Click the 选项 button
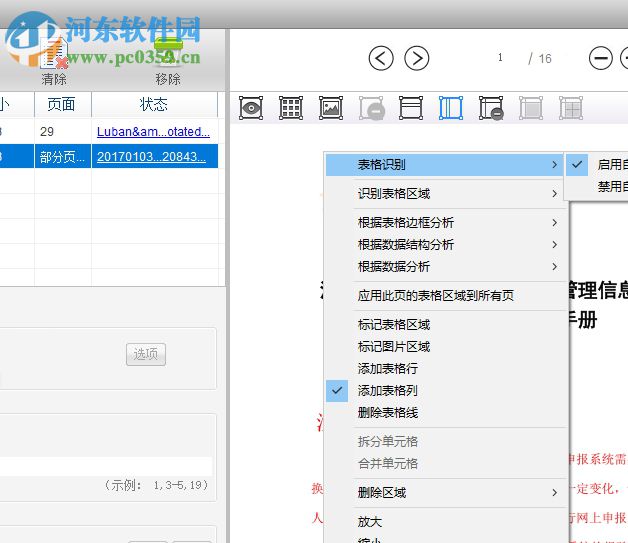The width and height of the screenshot is (628, 543). coord(146,354)
